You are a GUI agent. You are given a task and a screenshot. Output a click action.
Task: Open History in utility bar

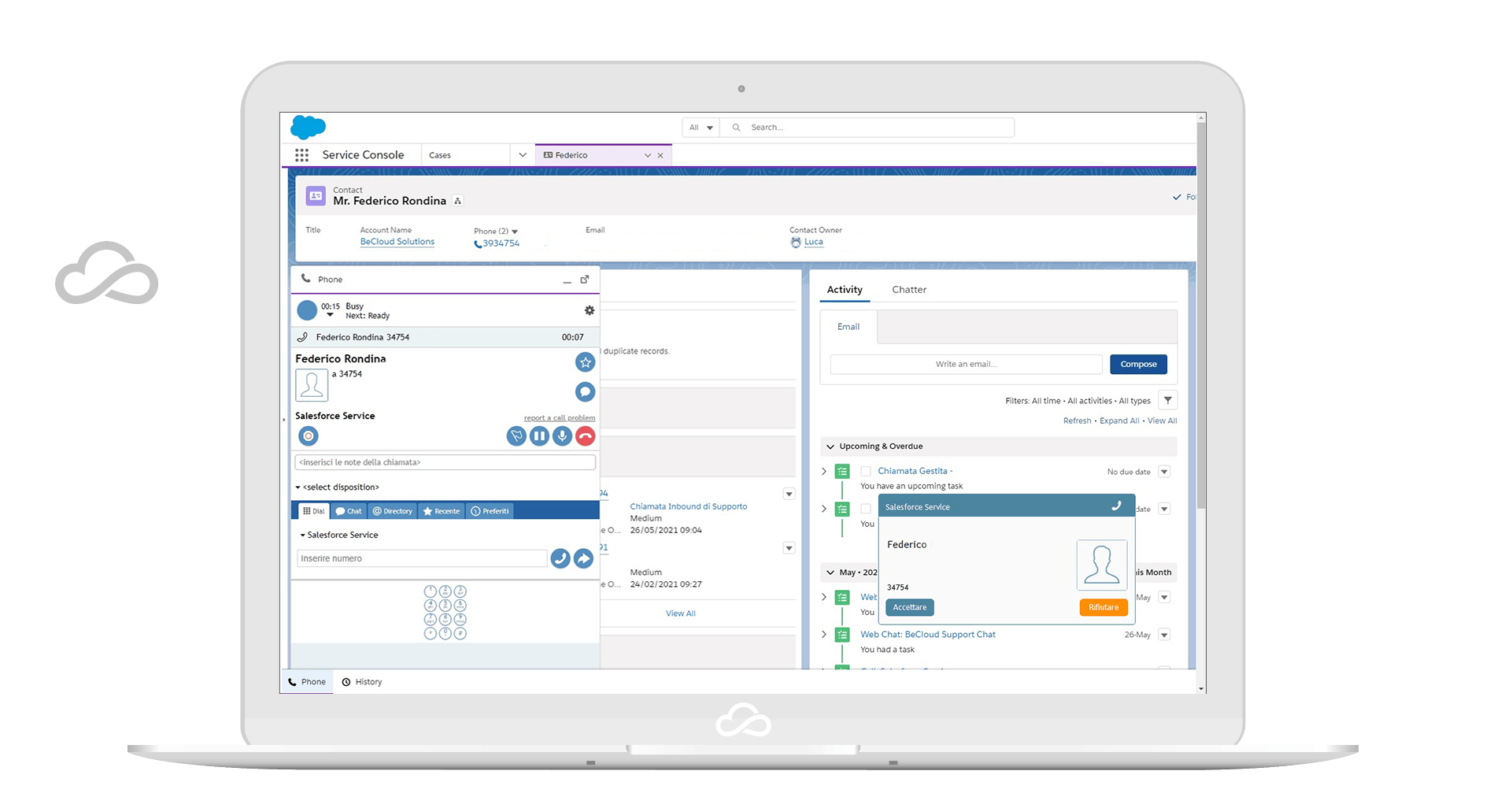[362, 682]
